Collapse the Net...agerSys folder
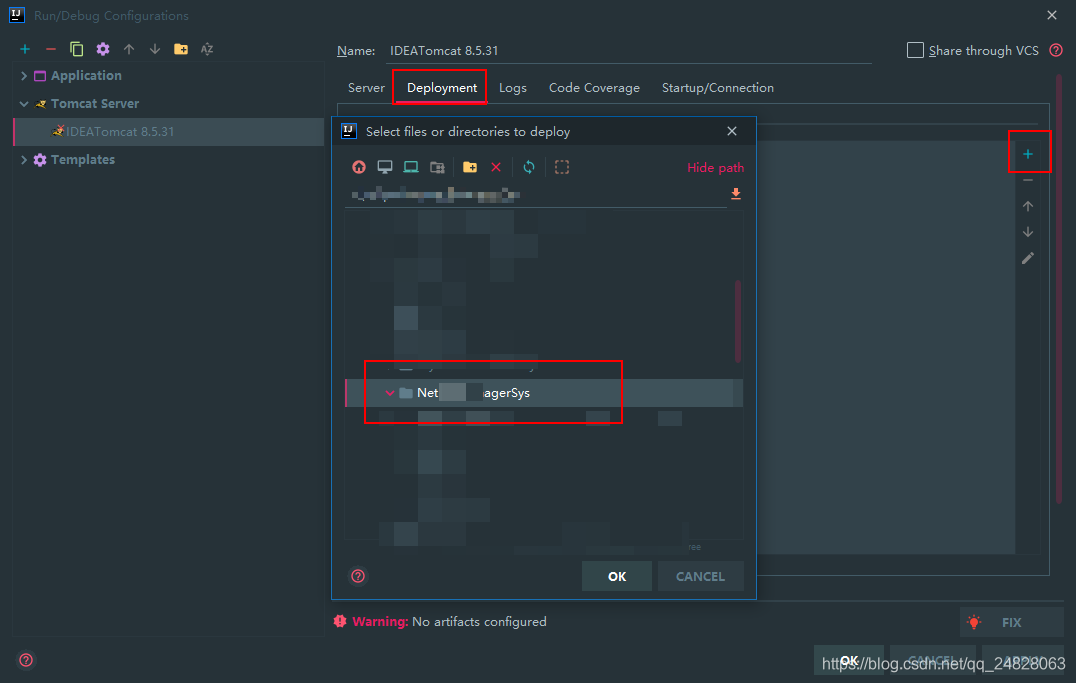 pyautogui.click(x=390, y=393)
